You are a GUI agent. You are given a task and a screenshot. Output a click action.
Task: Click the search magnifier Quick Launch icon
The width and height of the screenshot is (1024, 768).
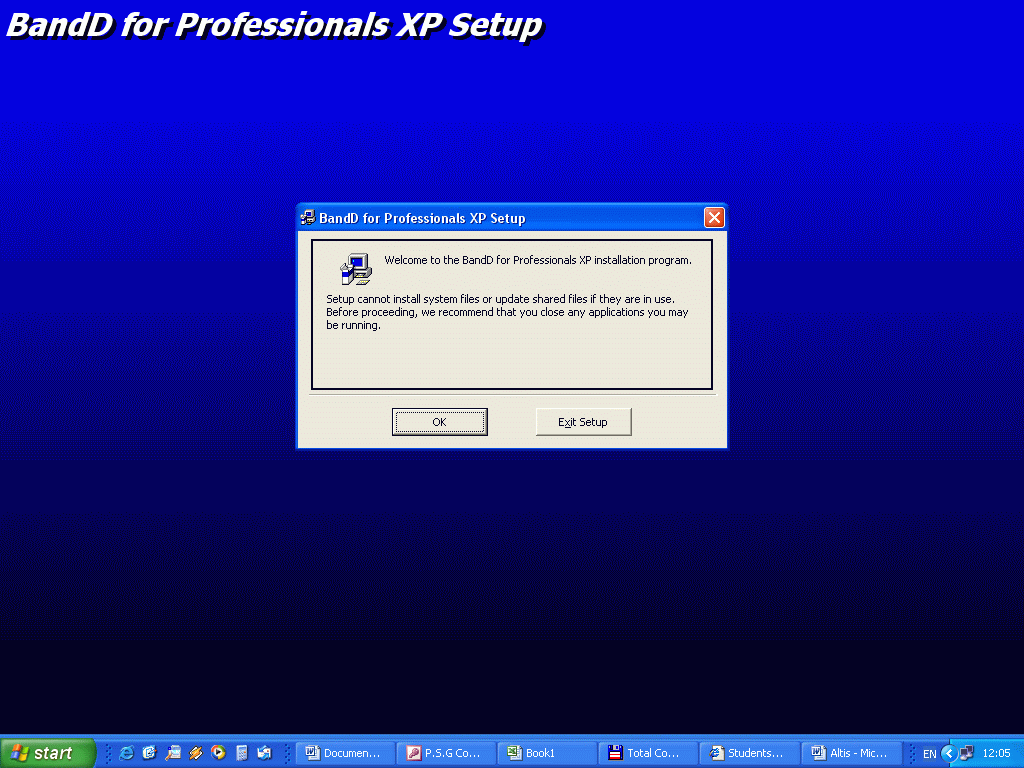point(172,753)
